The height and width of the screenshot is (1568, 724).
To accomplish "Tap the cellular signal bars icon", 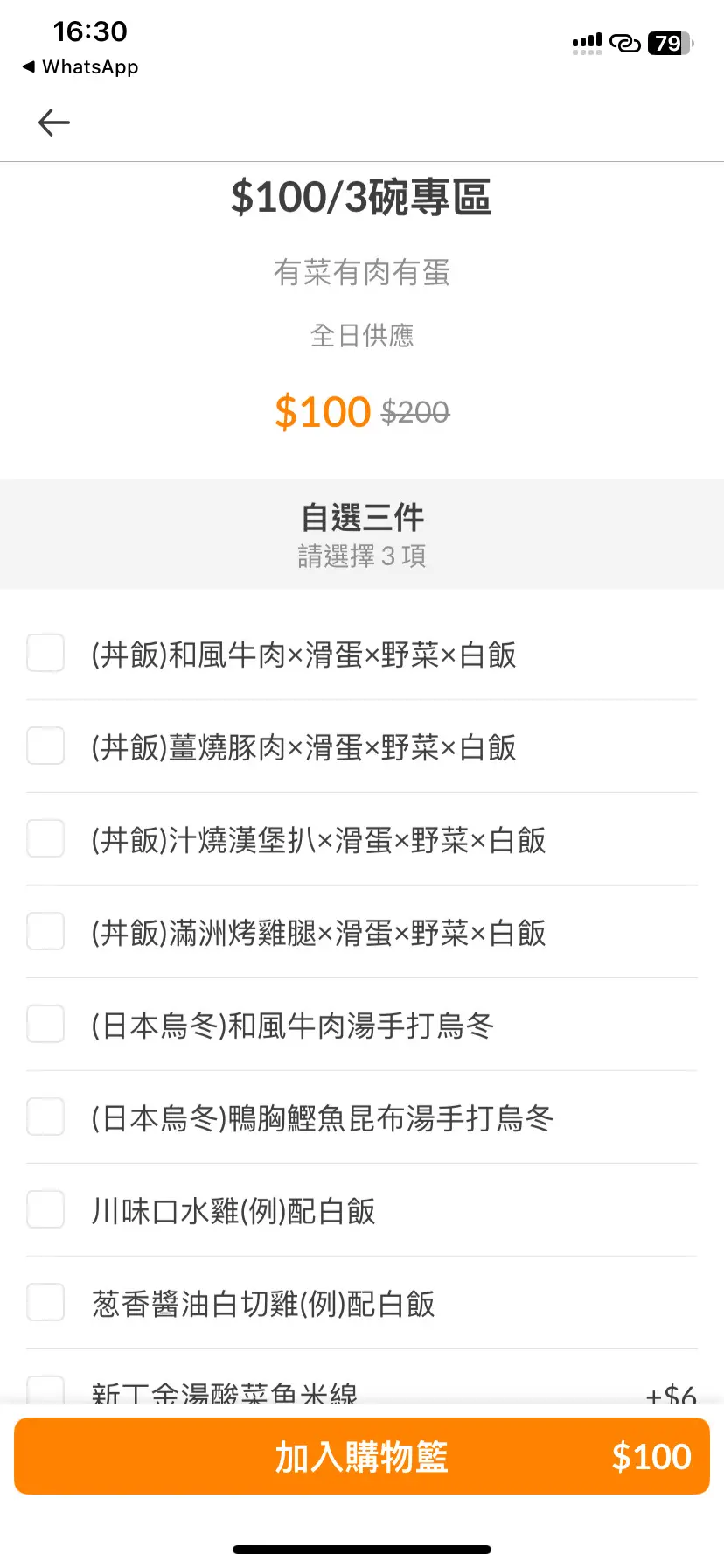I will 587,43.
